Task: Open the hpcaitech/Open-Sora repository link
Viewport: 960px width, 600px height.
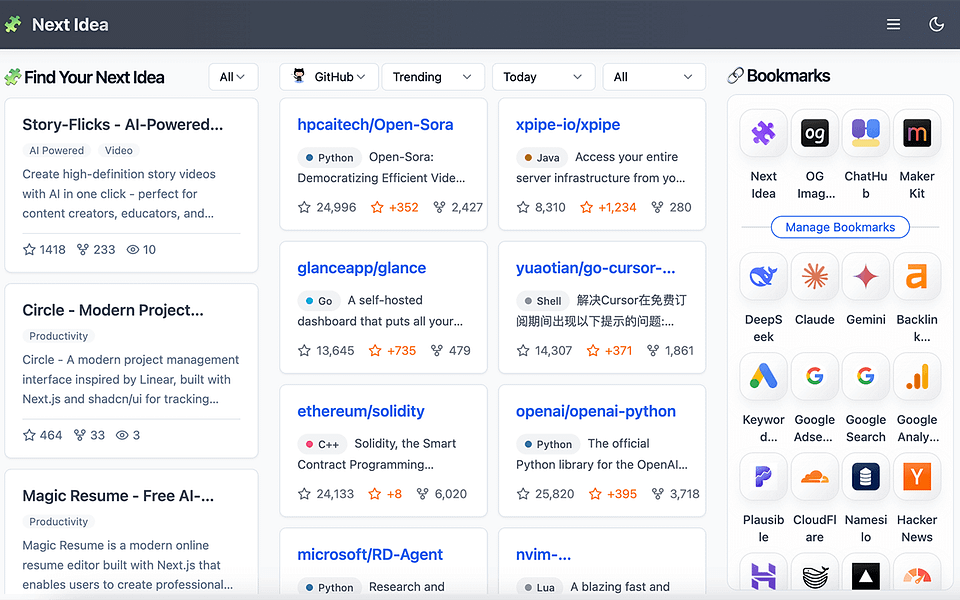Action: [375, 124]
